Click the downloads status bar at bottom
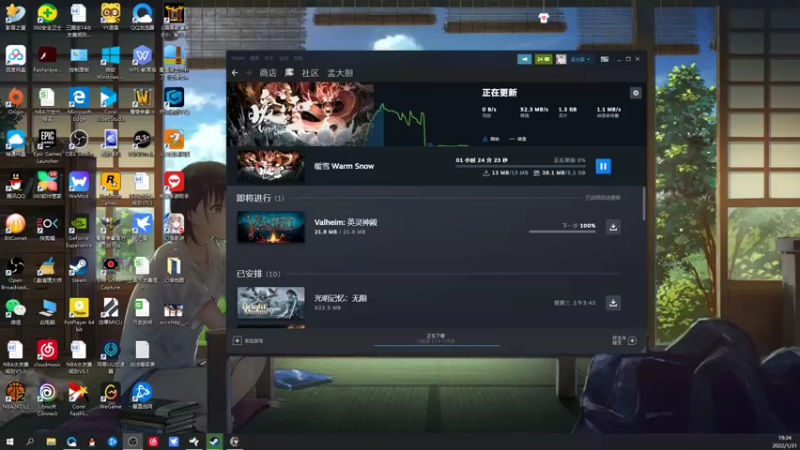This screenshot has height=450, width=800. tap(436, 339)
